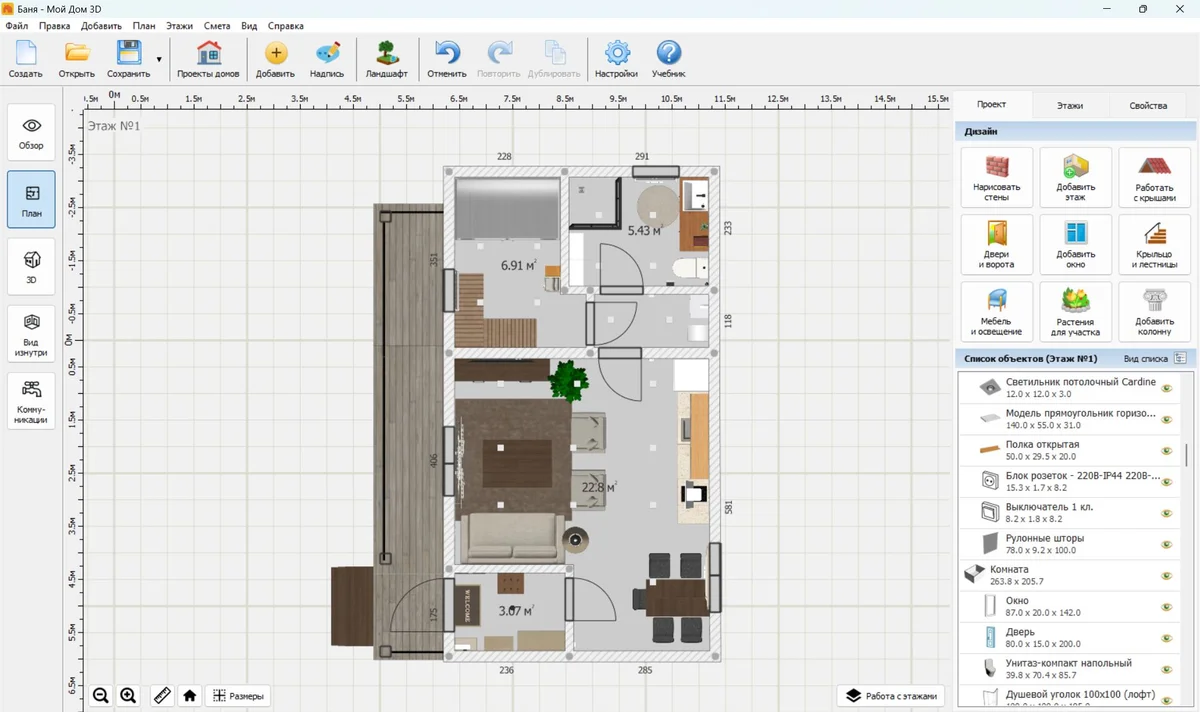The height and width of the screenshot is (712, 1200).
Task: Open the Смета menu
Action: pyautogui.click(x=216, y=26)
